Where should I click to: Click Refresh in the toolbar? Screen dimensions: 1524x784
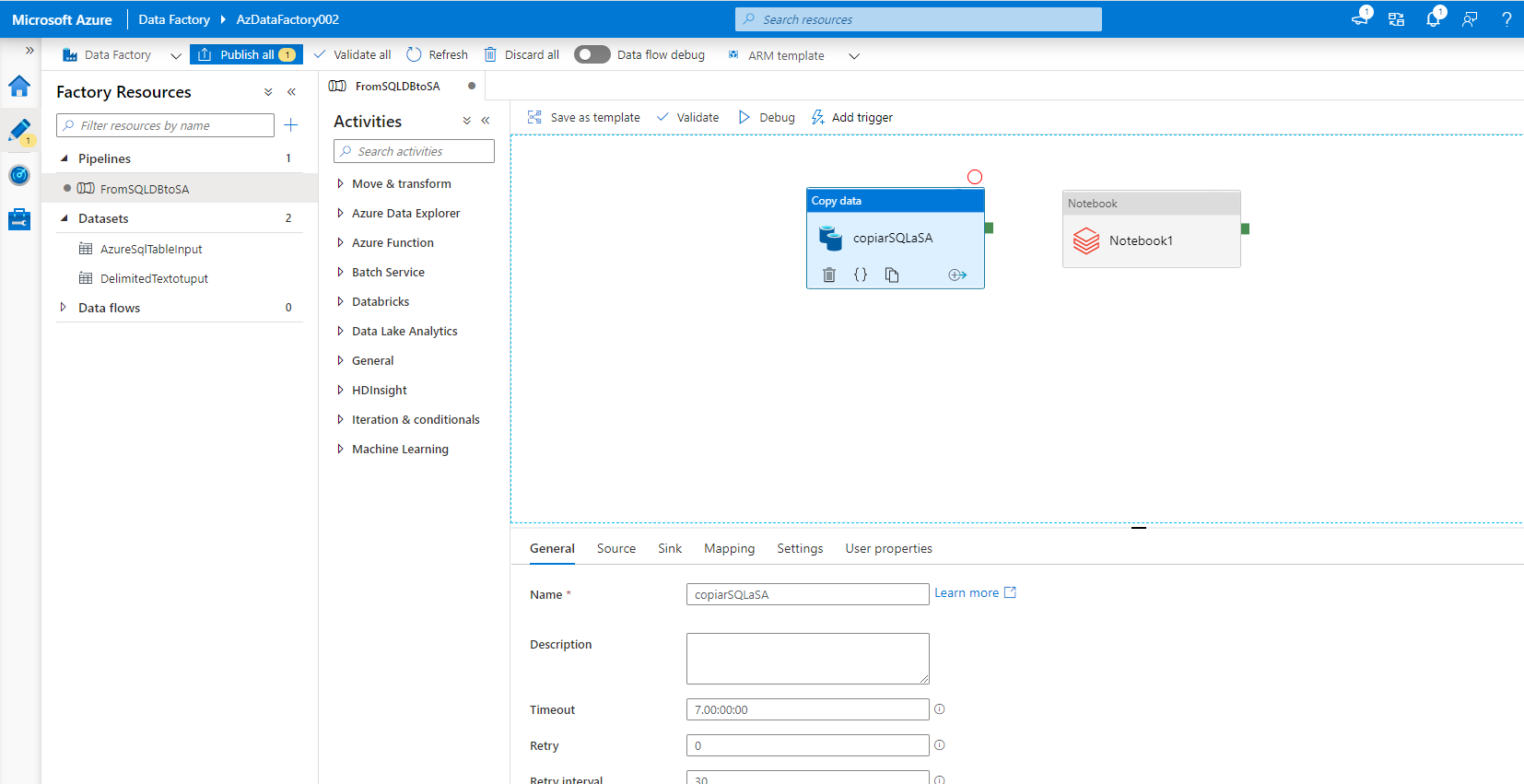tap(437, 55)
